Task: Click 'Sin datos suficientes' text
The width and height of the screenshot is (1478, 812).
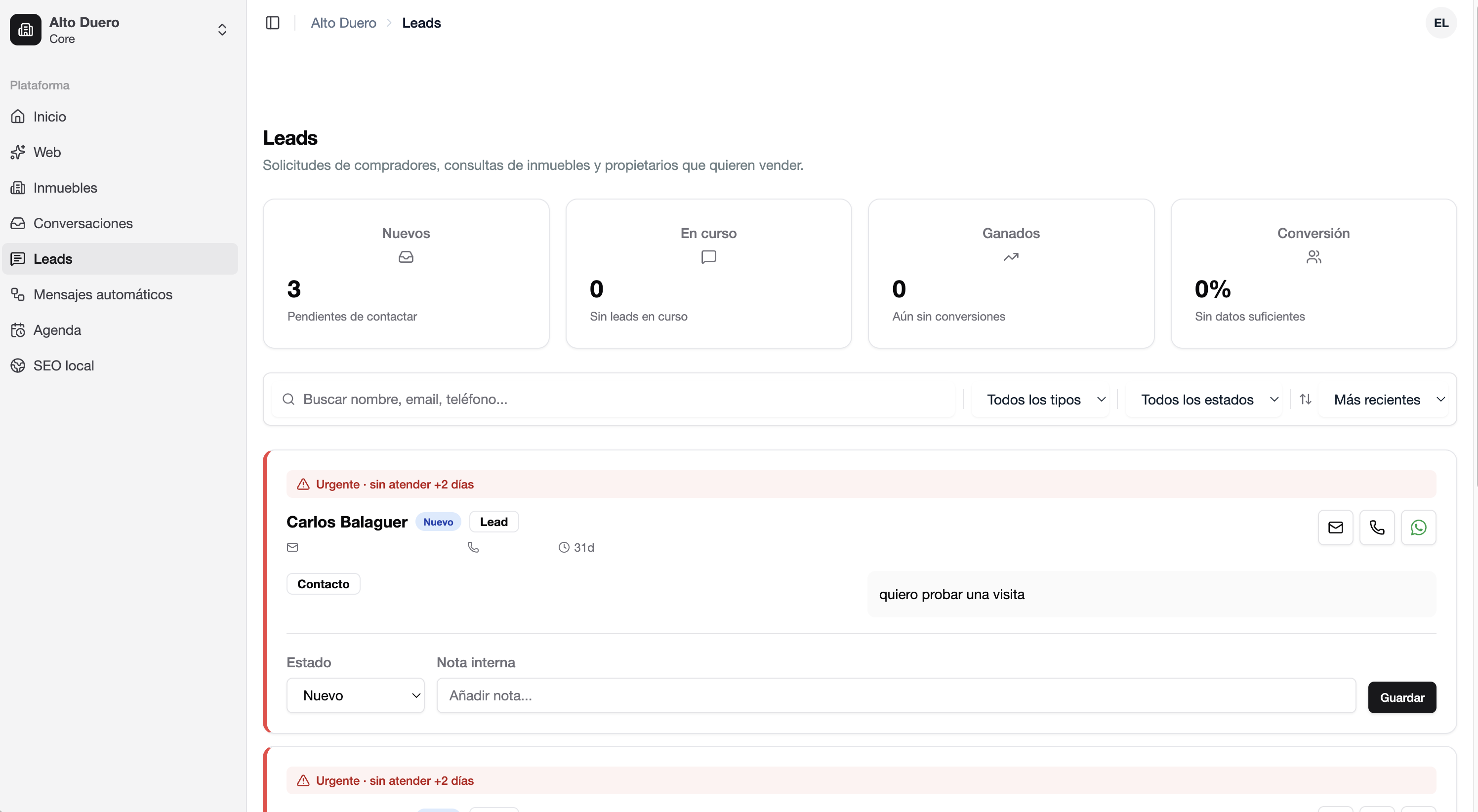Action: (x=1249, y=316)
